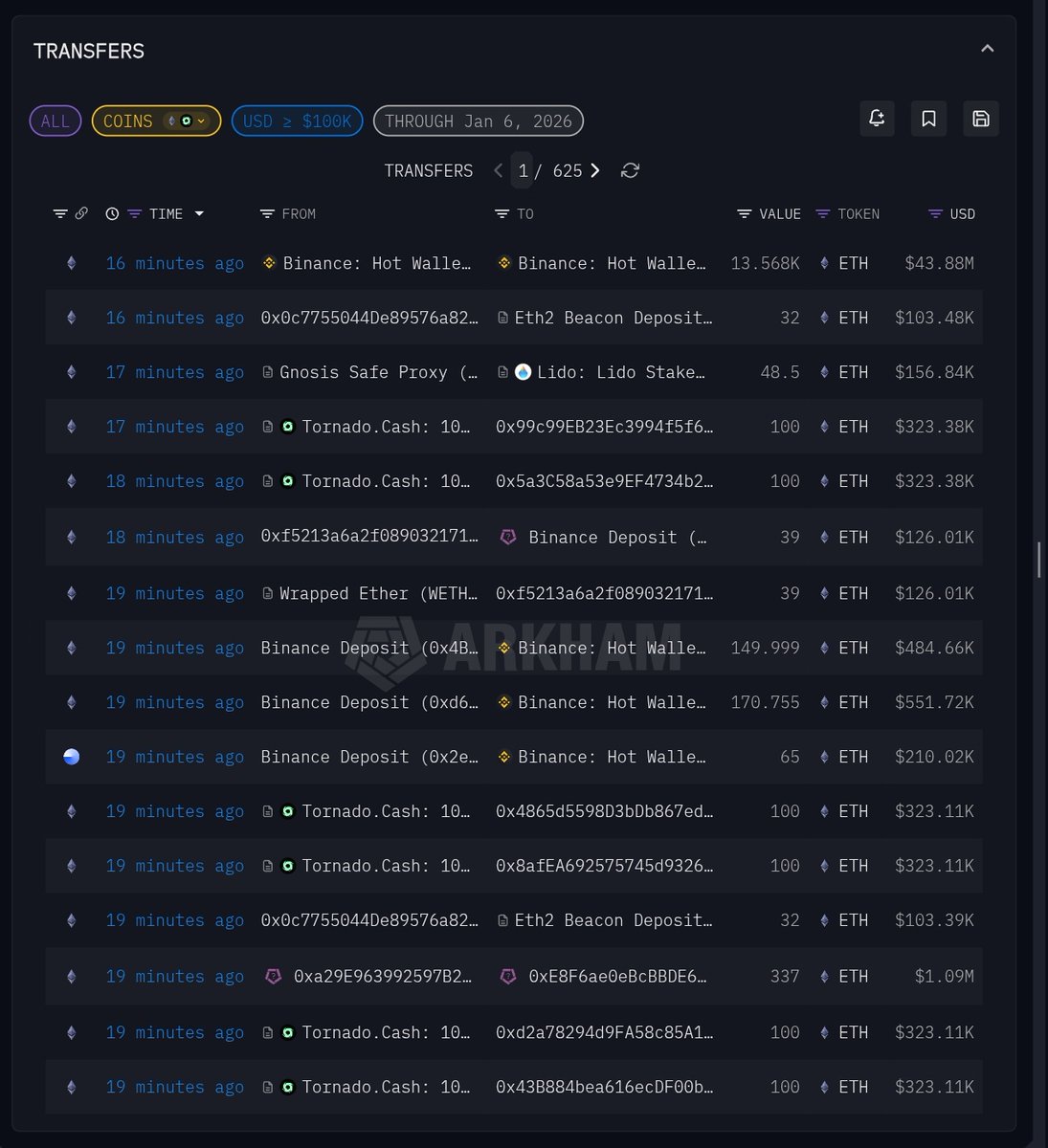The width and height of the screenshot is (1048, 1148).
Task: Click the ETH token in the $1.09M row
Action: [844, 976]
